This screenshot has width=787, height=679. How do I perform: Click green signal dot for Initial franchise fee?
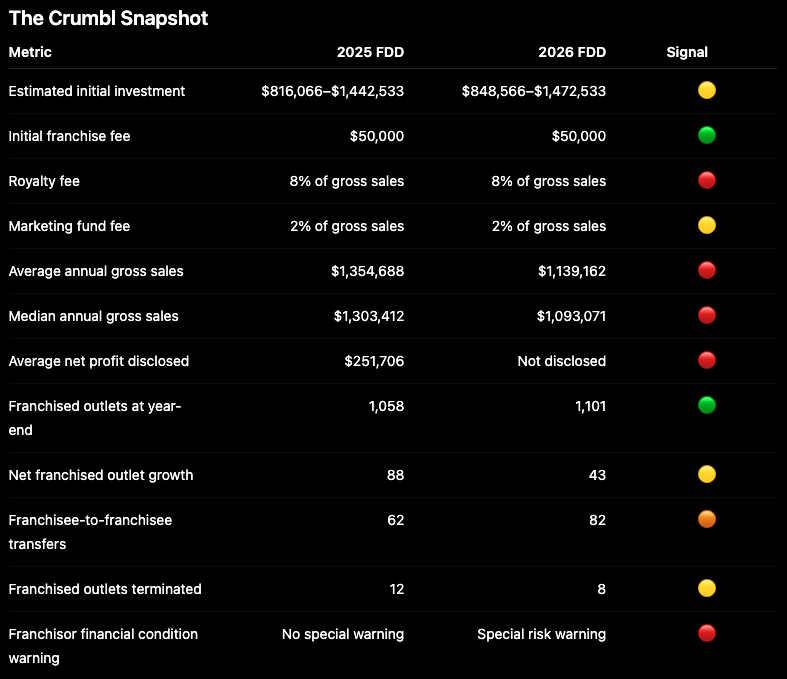point(707,135)
